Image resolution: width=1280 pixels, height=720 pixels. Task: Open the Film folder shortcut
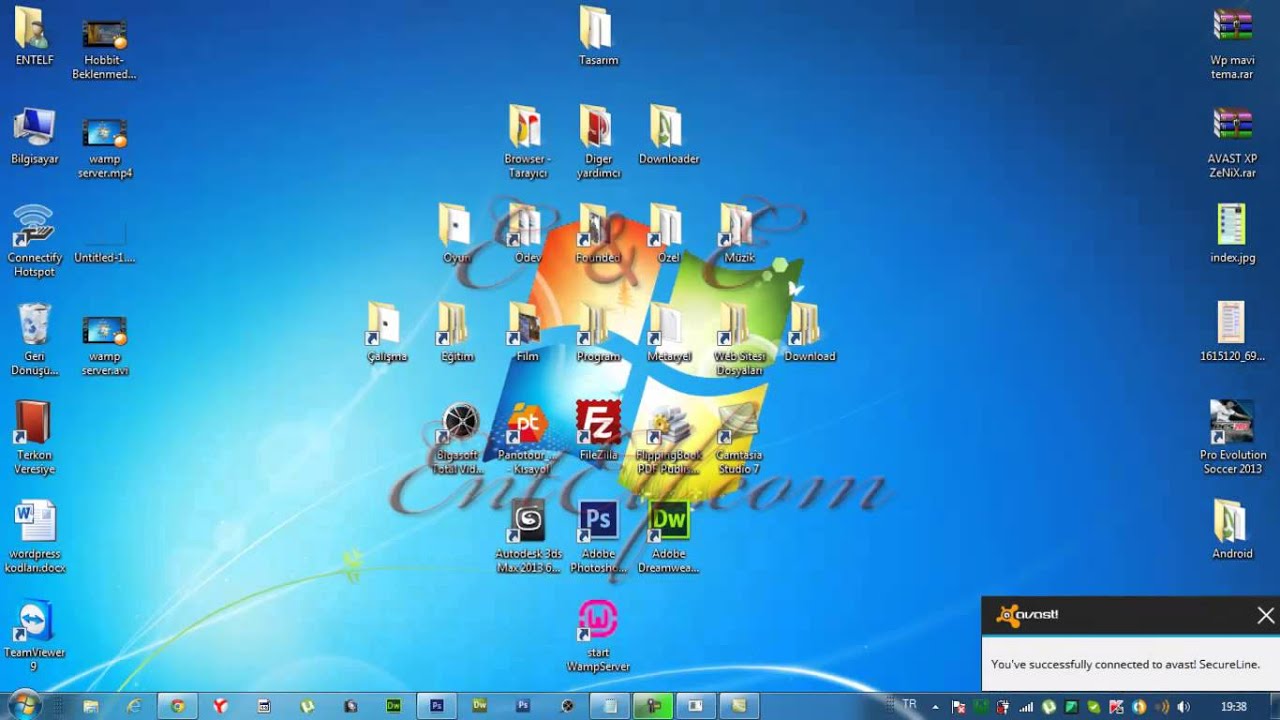(x=527, y=333)
